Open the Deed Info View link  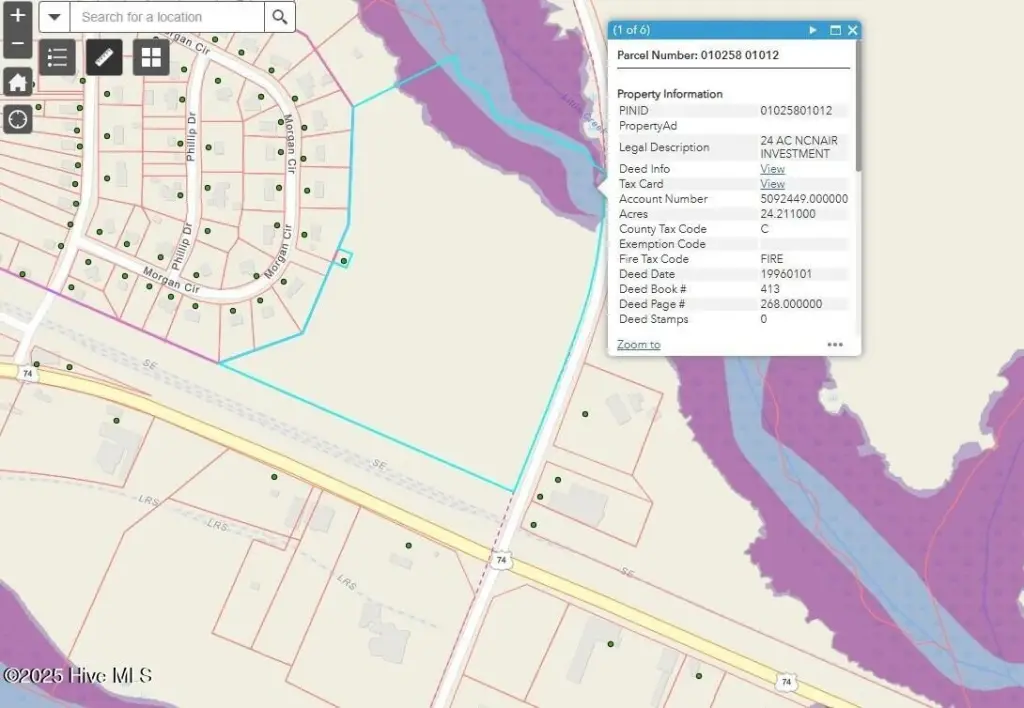point(772,169)
